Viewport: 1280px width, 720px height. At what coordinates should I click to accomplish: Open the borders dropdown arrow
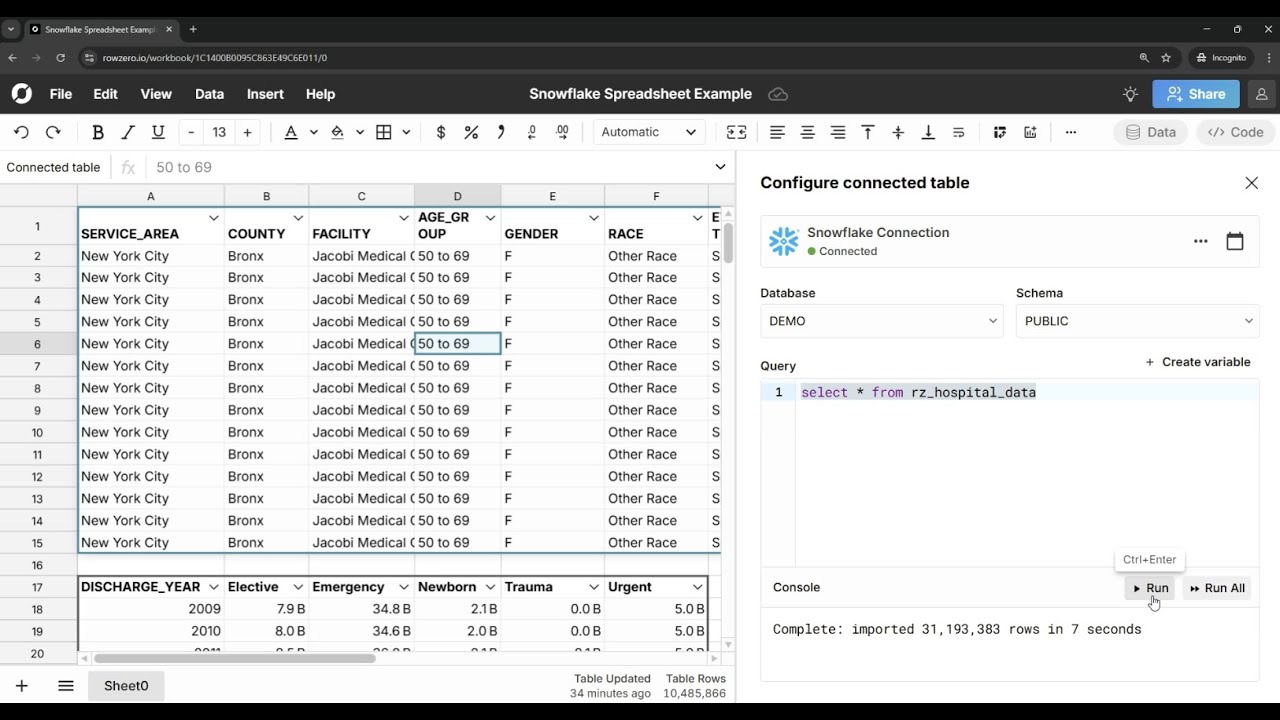pyautogui.click(x=406, y=132)
